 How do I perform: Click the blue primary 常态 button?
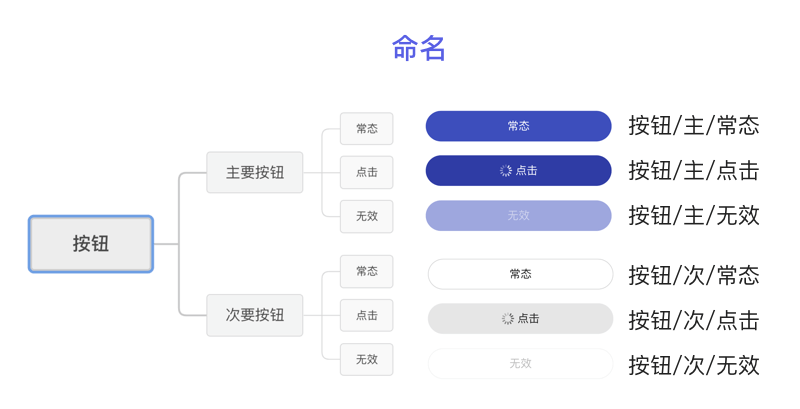[x=518, y=126]
